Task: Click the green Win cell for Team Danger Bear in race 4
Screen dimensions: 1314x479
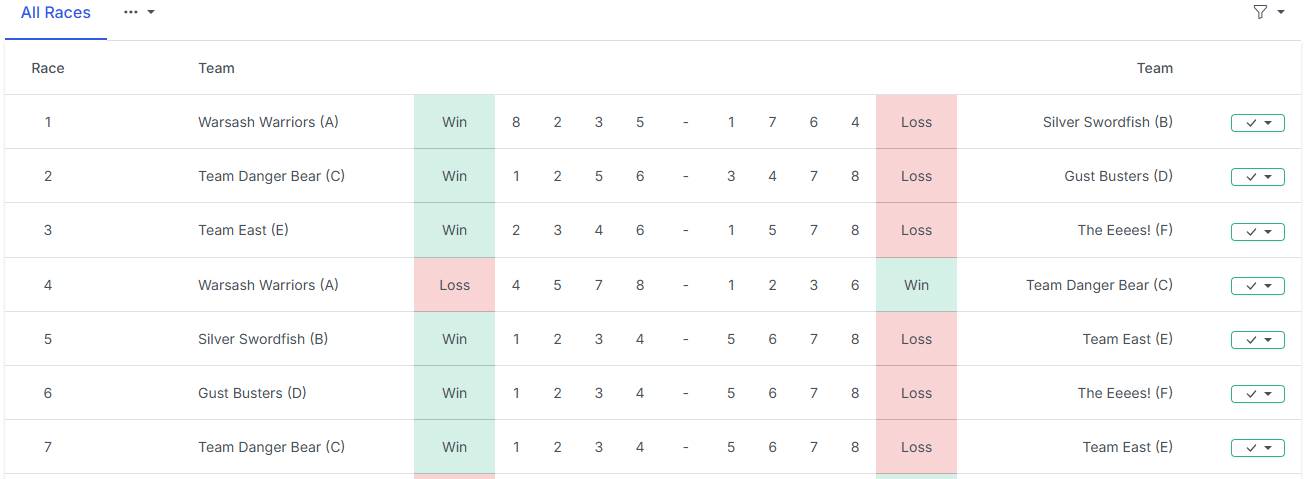Action: tap(916, 285)
